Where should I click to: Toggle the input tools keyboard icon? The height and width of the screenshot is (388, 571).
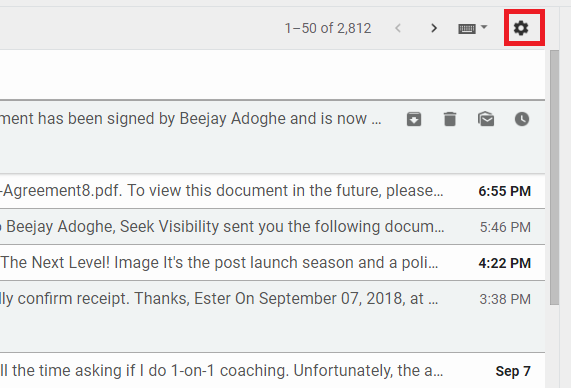(467, 28)
